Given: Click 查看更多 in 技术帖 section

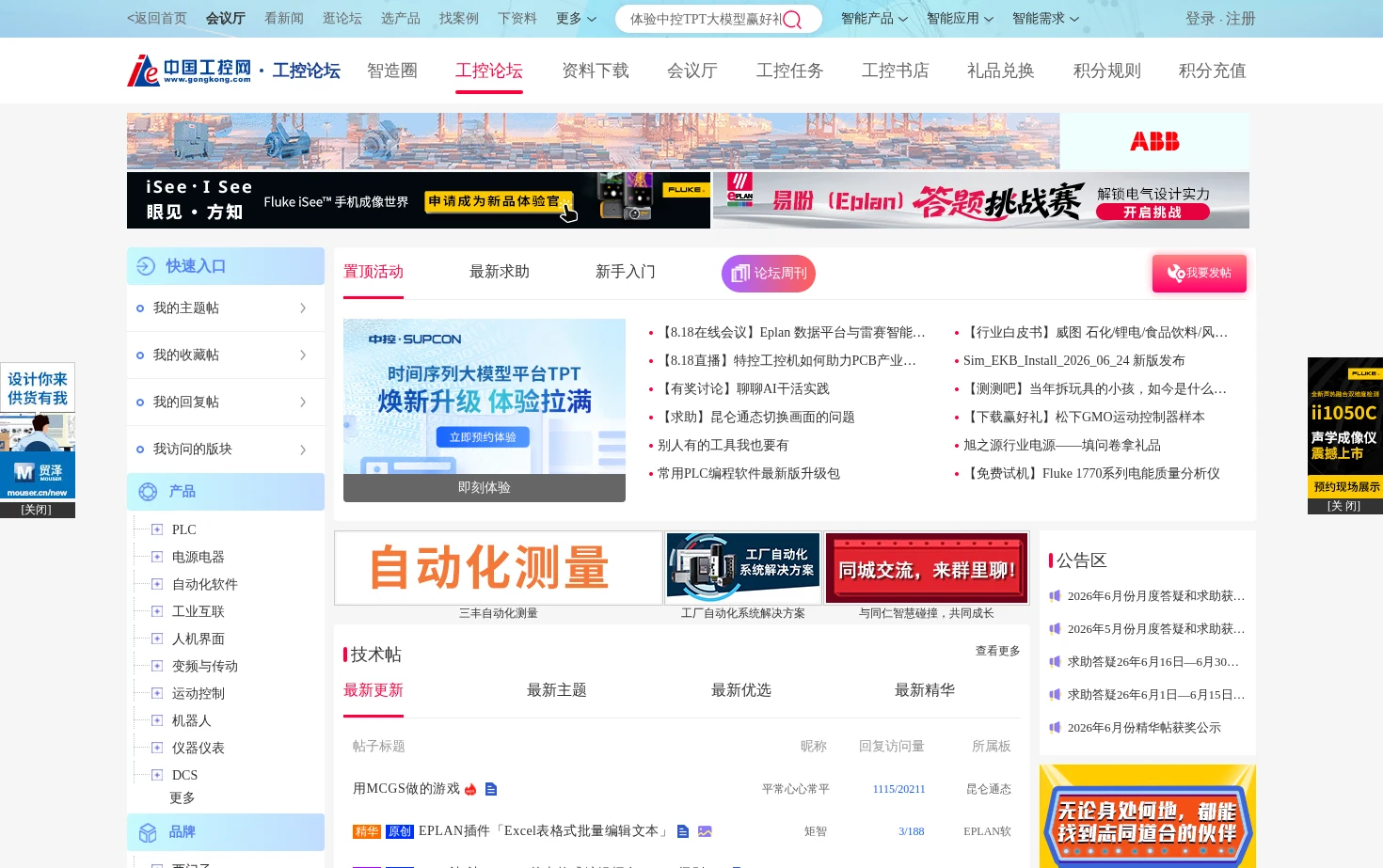Looking at the screenshot, I should coord(998,651).
